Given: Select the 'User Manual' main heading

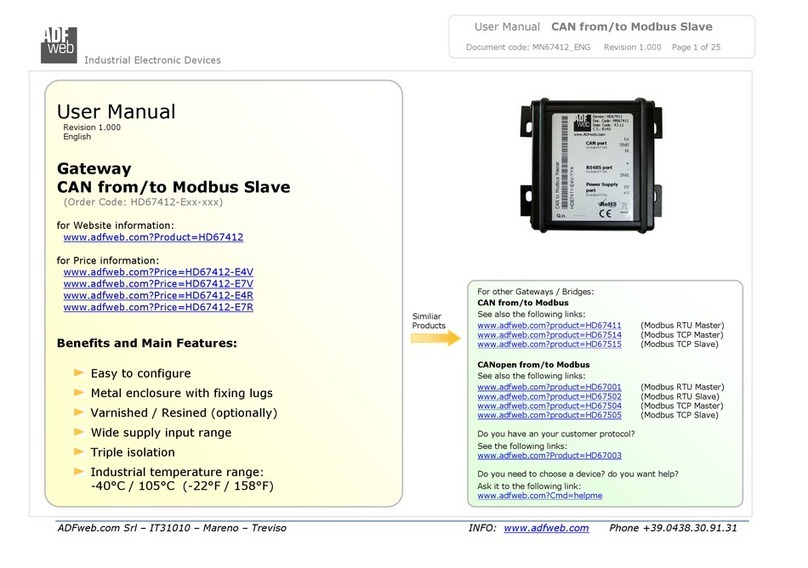Looking at the screenshot, I should 116,111.
